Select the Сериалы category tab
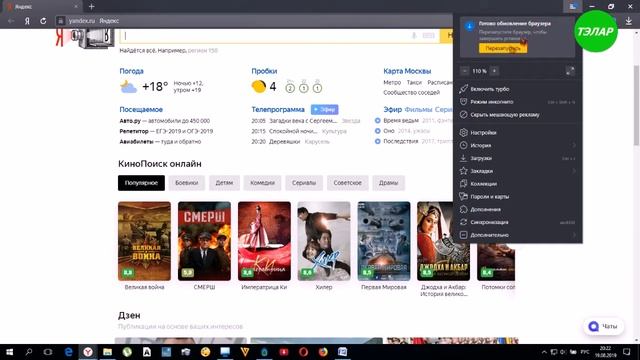 pyautogui.click(x=304, y=183)
